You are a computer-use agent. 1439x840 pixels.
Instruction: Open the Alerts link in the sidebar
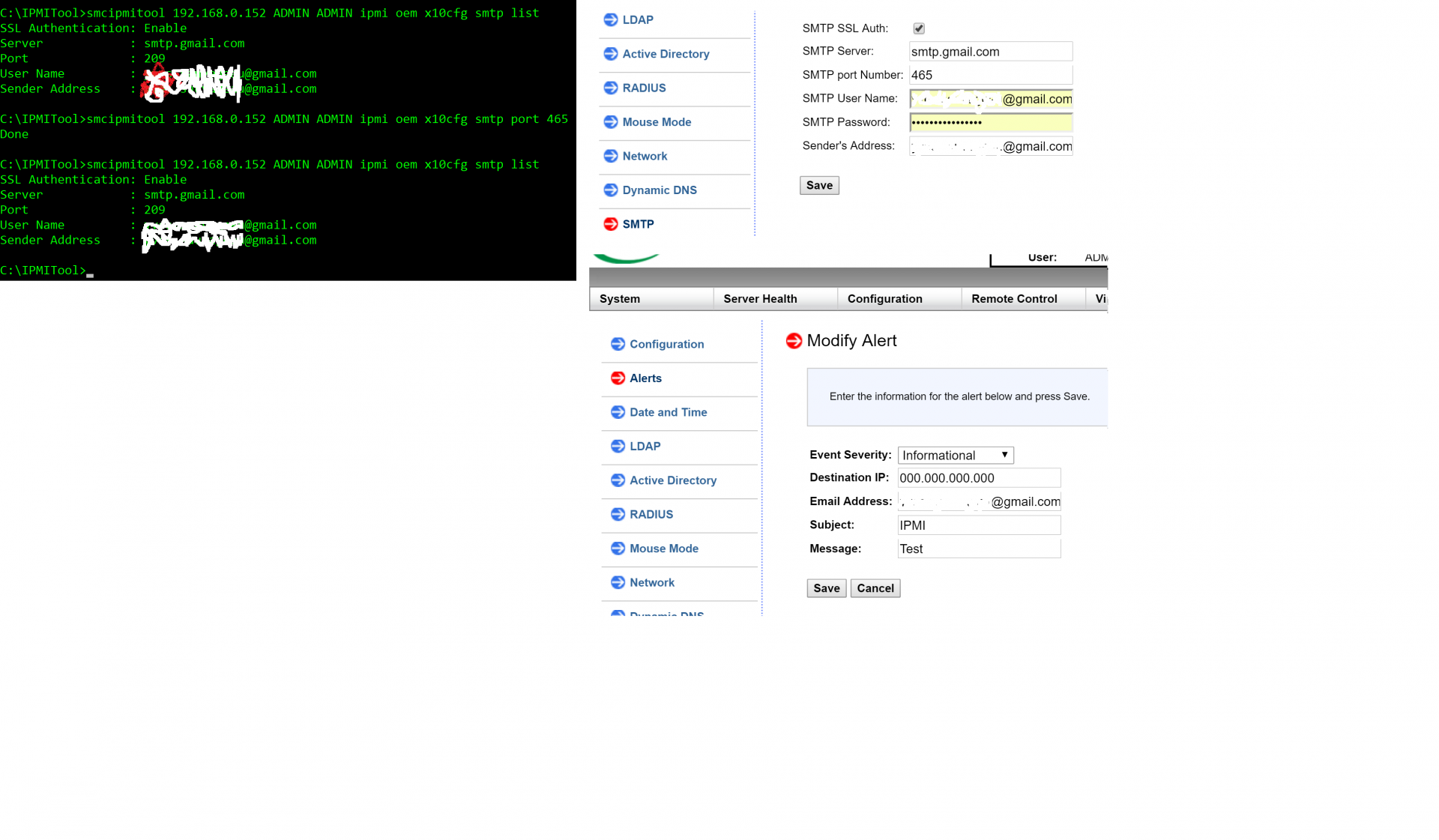(x=645, y=378)
